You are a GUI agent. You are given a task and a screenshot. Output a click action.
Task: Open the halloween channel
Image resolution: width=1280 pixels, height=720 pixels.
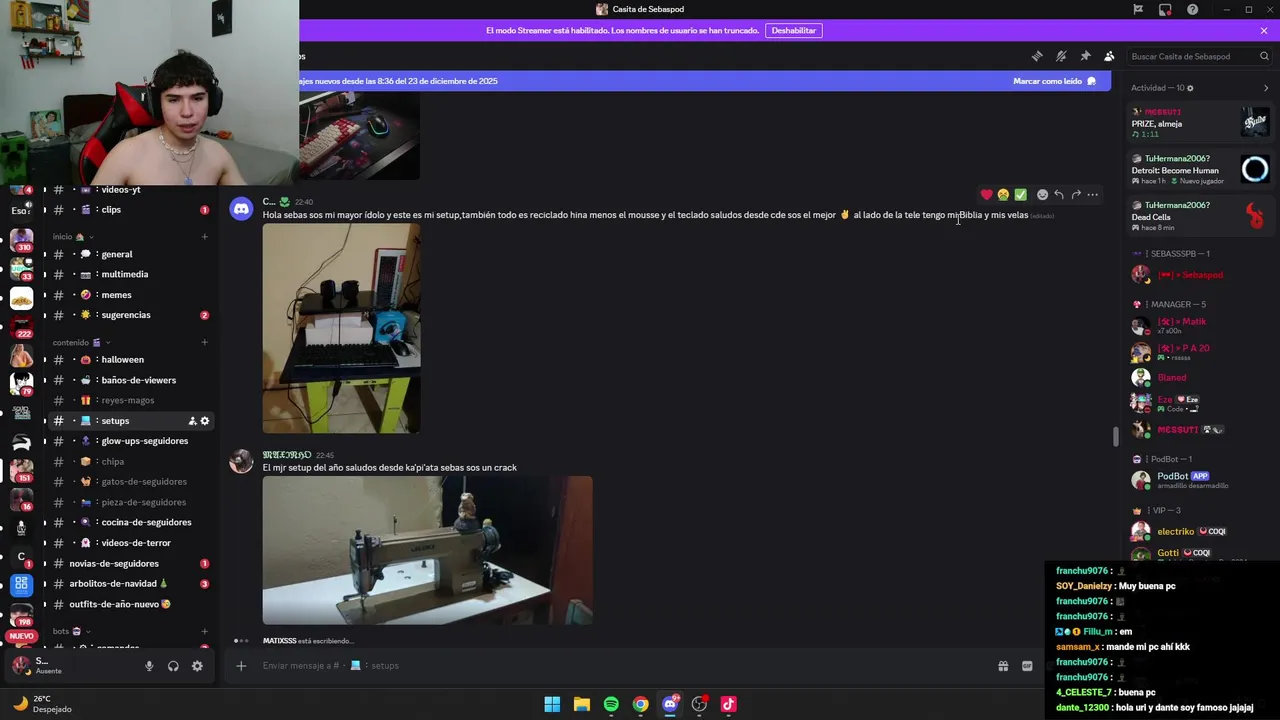pos(131,359)
